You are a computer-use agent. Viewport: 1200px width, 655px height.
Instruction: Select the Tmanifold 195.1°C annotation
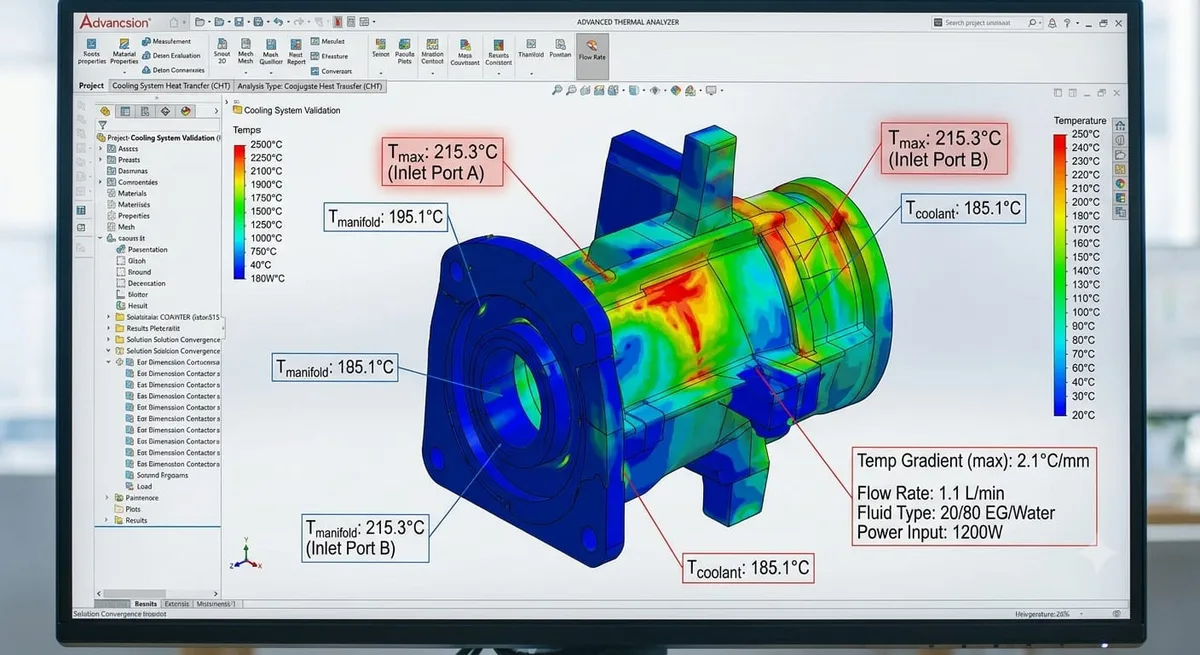[x=386, y=217]
